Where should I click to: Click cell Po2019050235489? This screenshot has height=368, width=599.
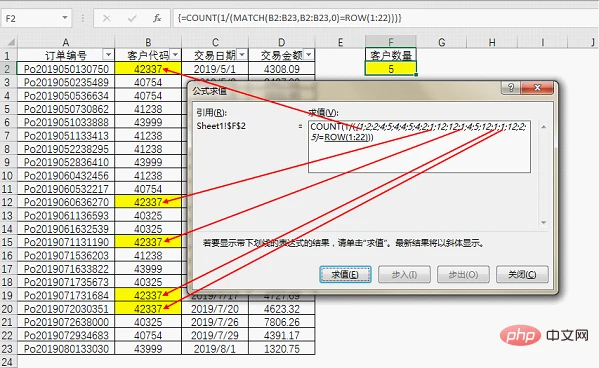pyautogui.click(x=66, y=82)
